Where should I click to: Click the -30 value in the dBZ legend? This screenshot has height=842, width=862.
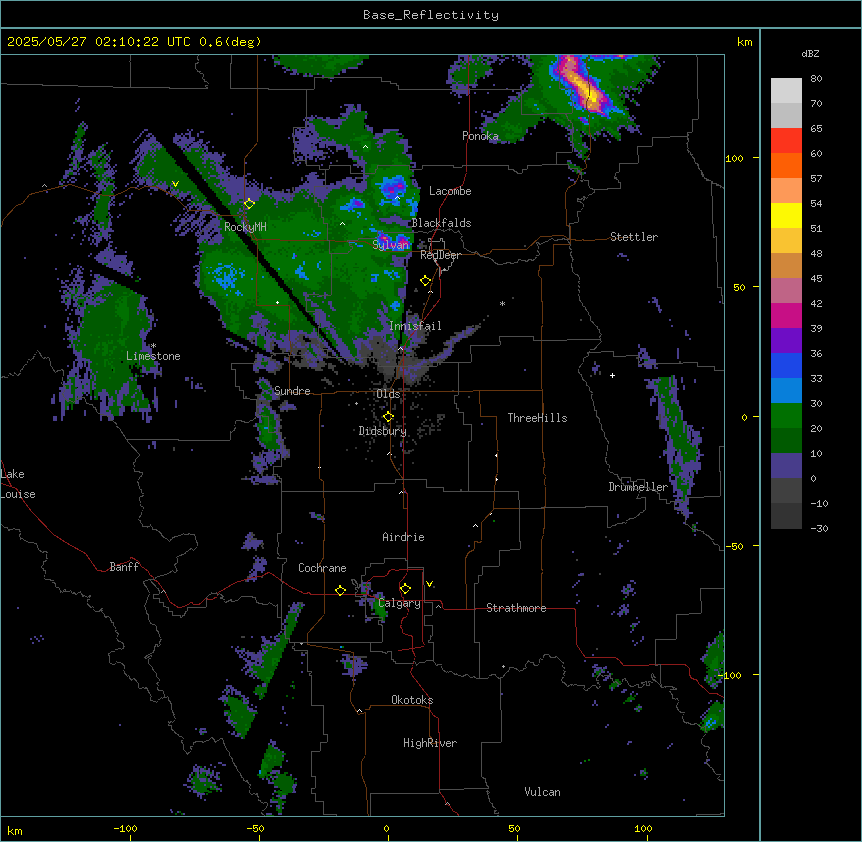tap(819, 529)
